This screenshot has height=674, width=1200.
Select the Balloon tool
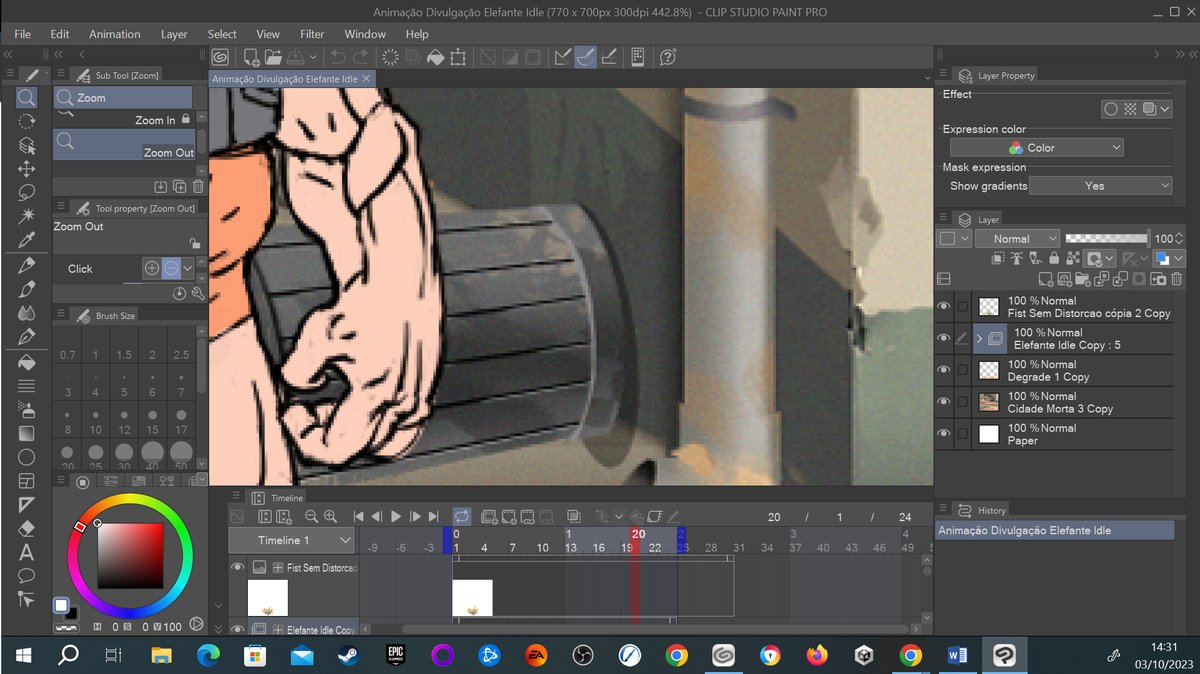27,576
